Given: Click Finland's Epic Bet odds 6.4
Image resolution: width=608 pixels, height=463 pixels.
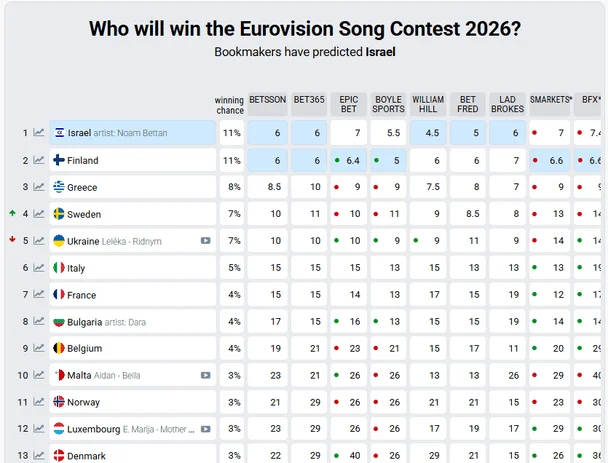Looking at the screenshot, I should click(352, 160).
